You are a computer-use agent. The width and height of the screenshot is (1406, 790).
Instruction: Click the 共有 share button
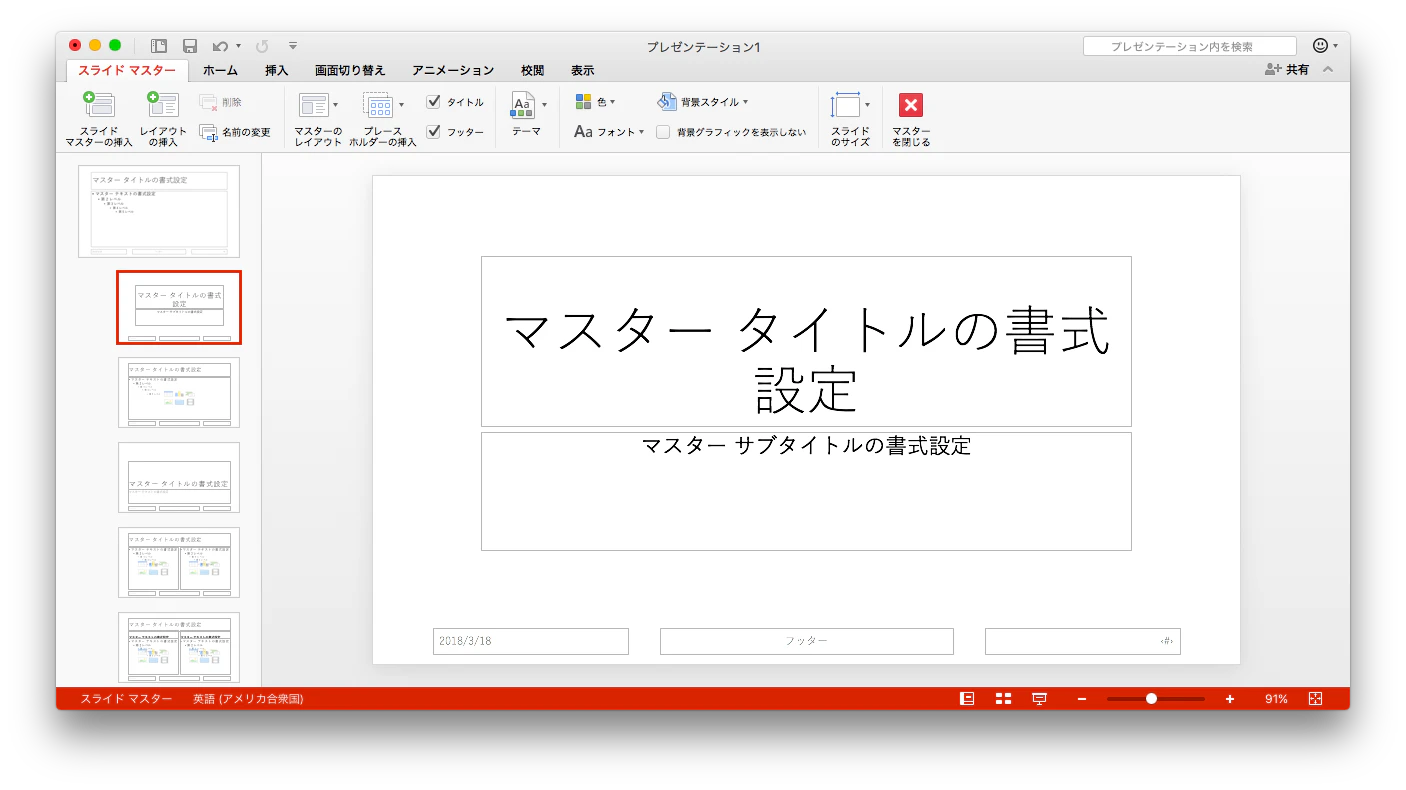coord(1287,70)
